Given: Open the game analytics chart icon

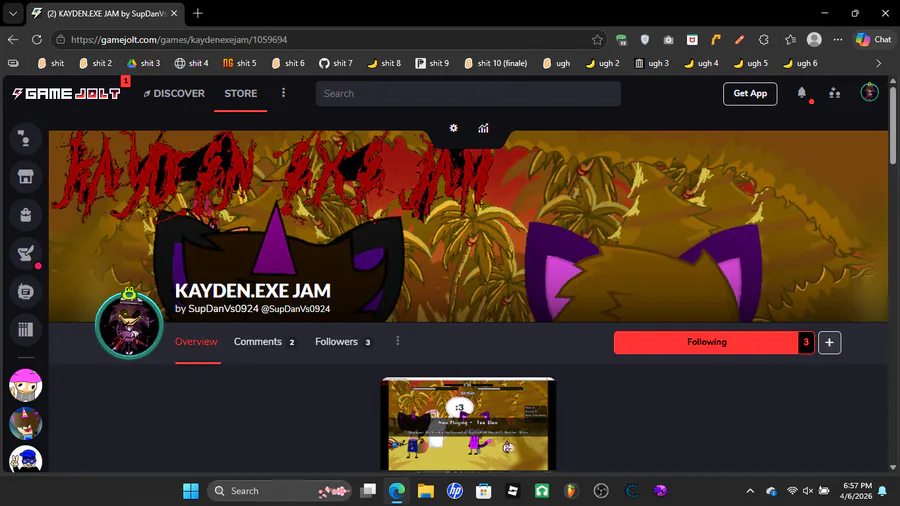Looking at the screenshot, I should 483,128.
